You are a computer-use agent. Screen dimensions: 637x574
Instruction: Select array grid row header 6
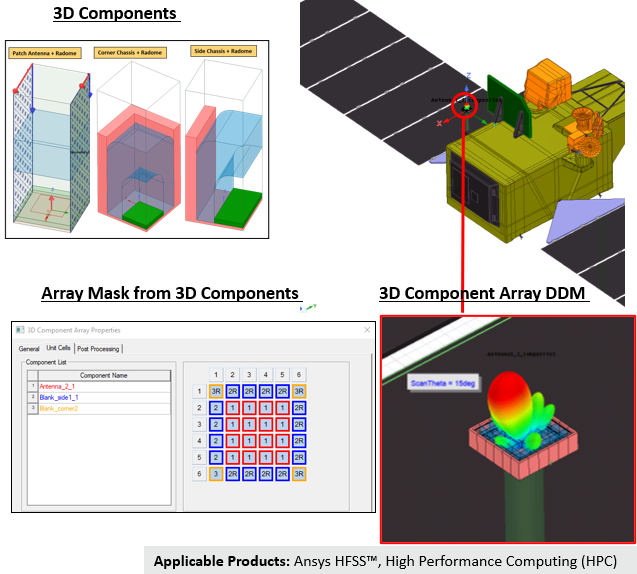[x=199, y=474]
